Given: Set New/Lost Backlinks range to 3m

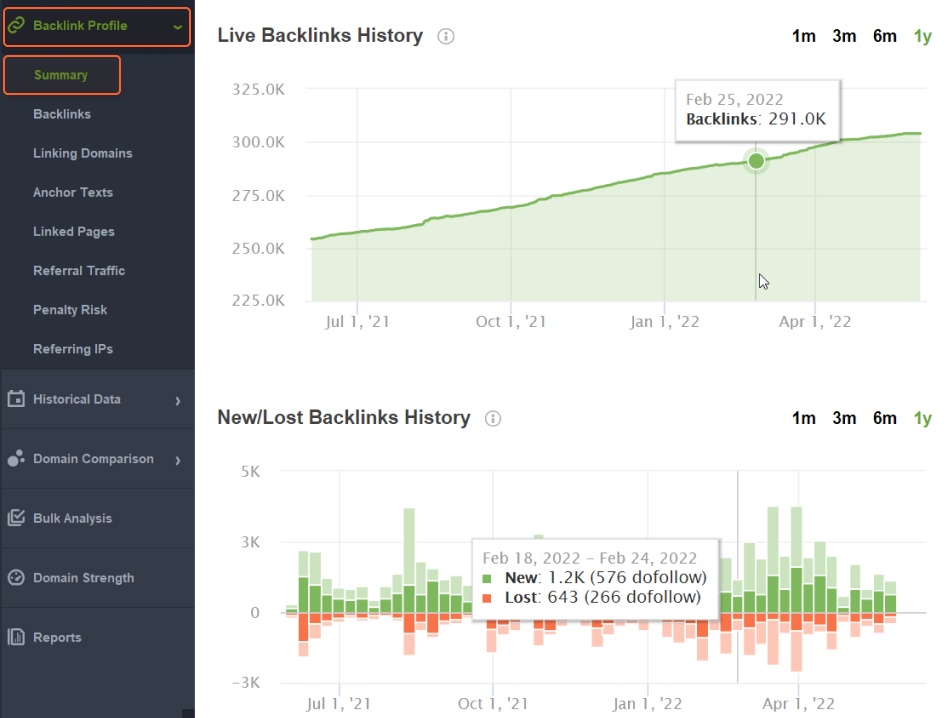Looking at the screenshot, I should (844, 418).
